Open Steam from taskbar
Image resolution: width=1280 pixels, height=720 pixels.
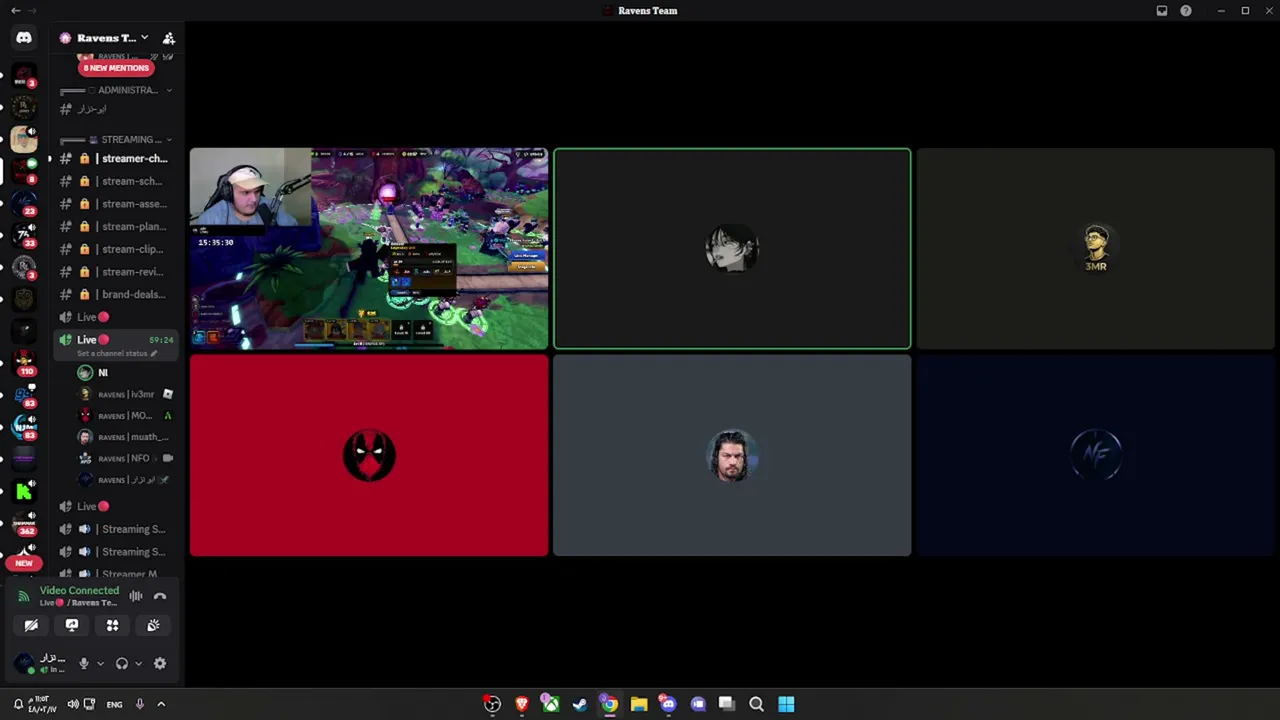(x=579, y=704)
